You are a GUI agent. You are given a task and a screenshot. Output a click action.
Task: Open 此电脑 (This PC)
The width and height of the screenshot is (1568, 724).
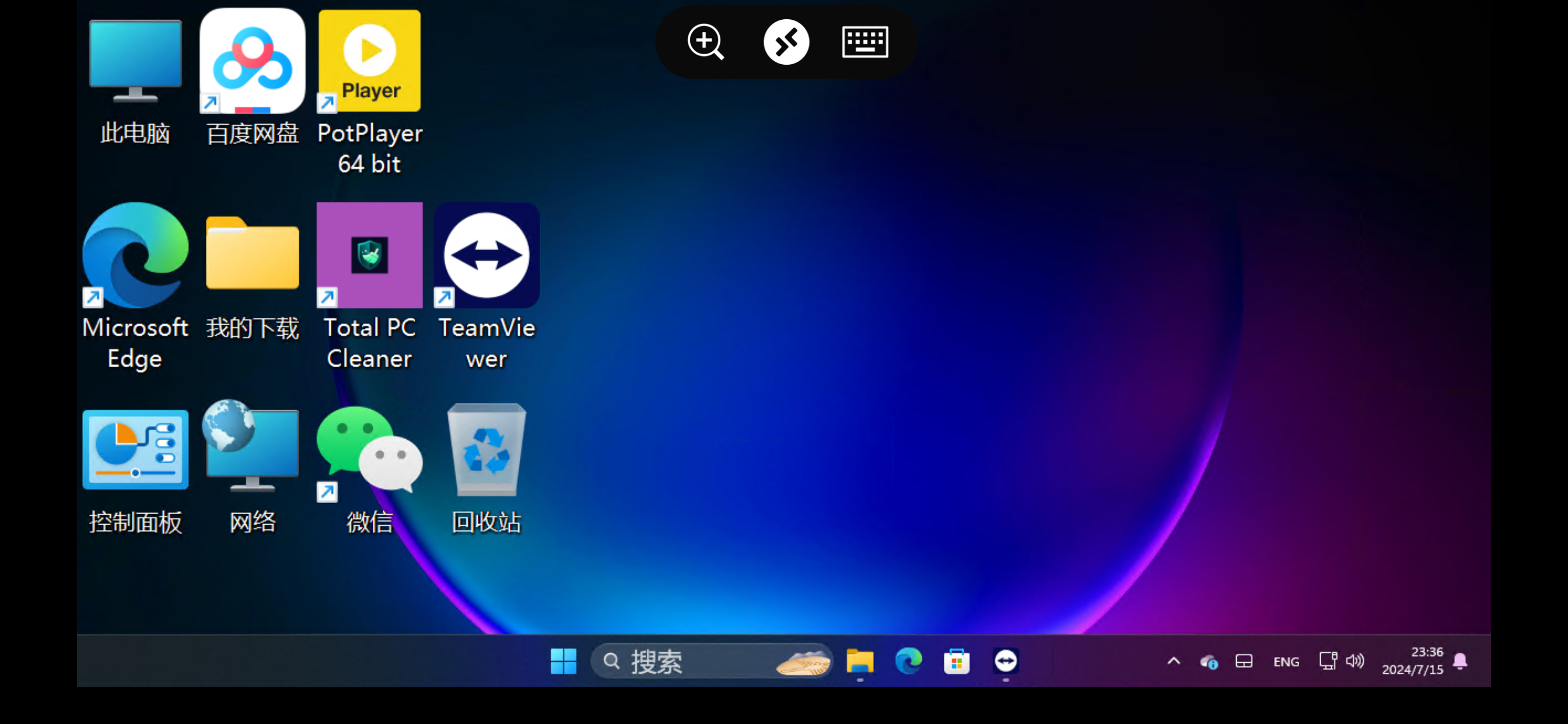[x=135, y=61]
